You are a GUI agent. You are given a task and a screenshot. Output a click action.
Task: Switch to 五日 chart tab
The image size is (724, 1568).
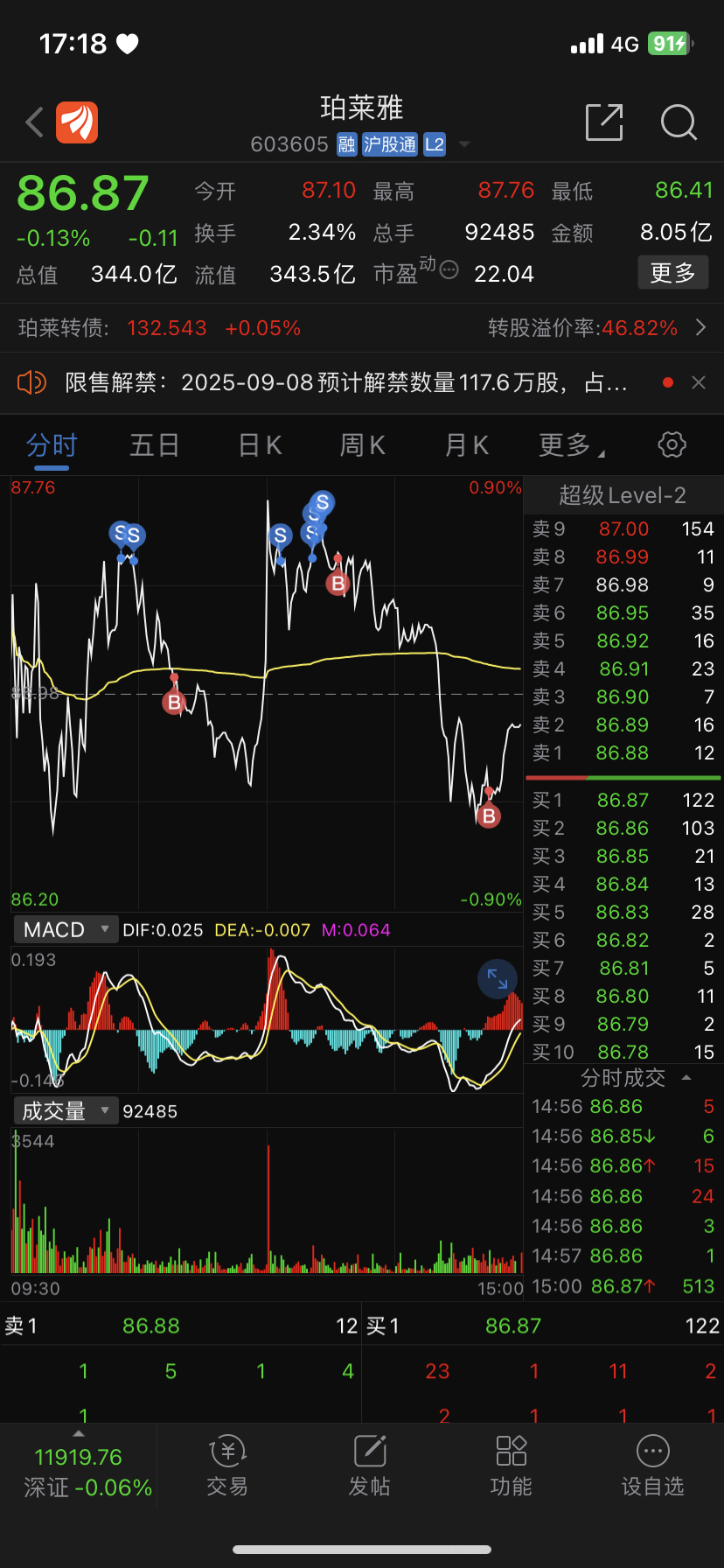pyautogui.click(x=155, y=445)
